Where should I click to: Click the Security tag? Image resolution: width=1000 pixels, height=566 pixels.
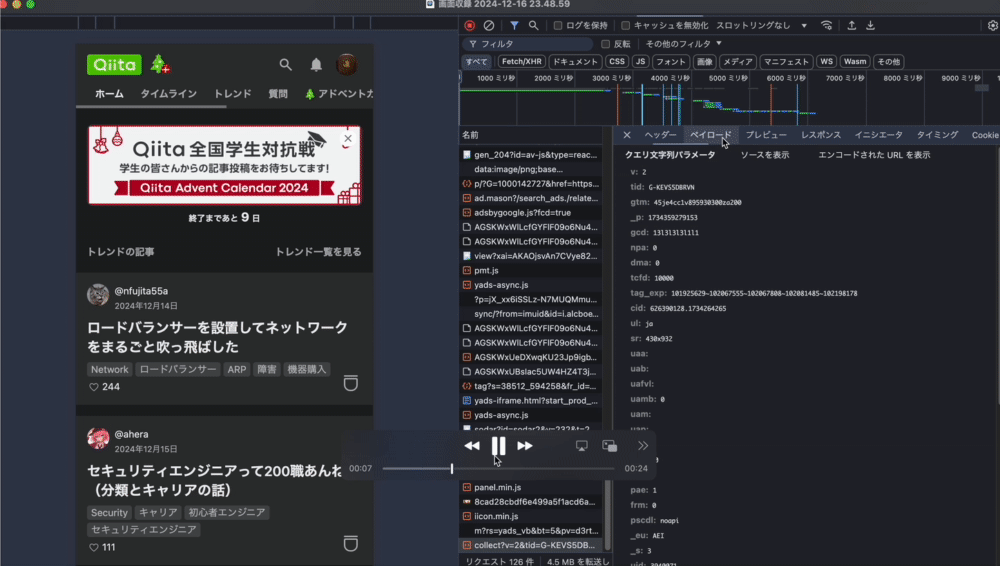point(109,512)
